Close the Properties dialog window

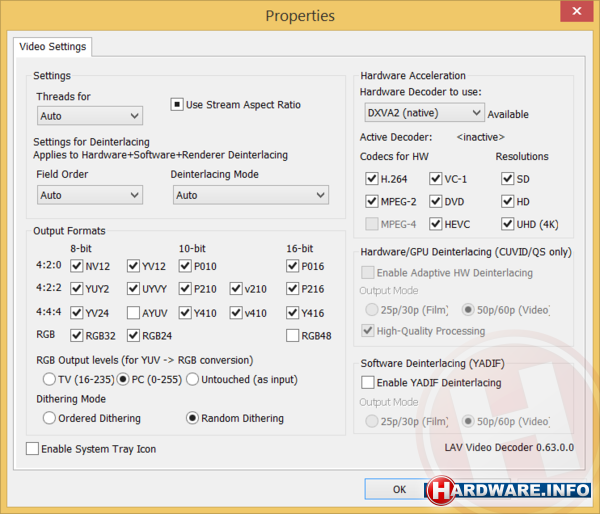tap(575, 14)
